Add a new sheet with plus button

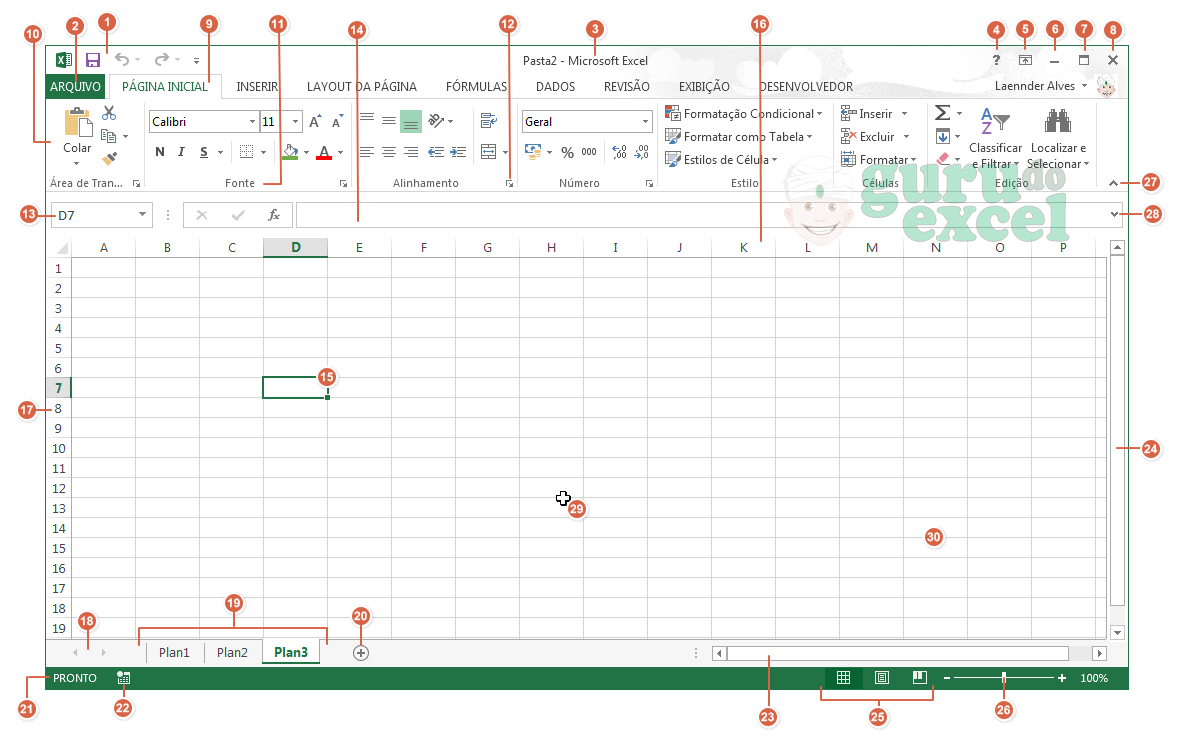pyautogui.click(x=361, y=653)
